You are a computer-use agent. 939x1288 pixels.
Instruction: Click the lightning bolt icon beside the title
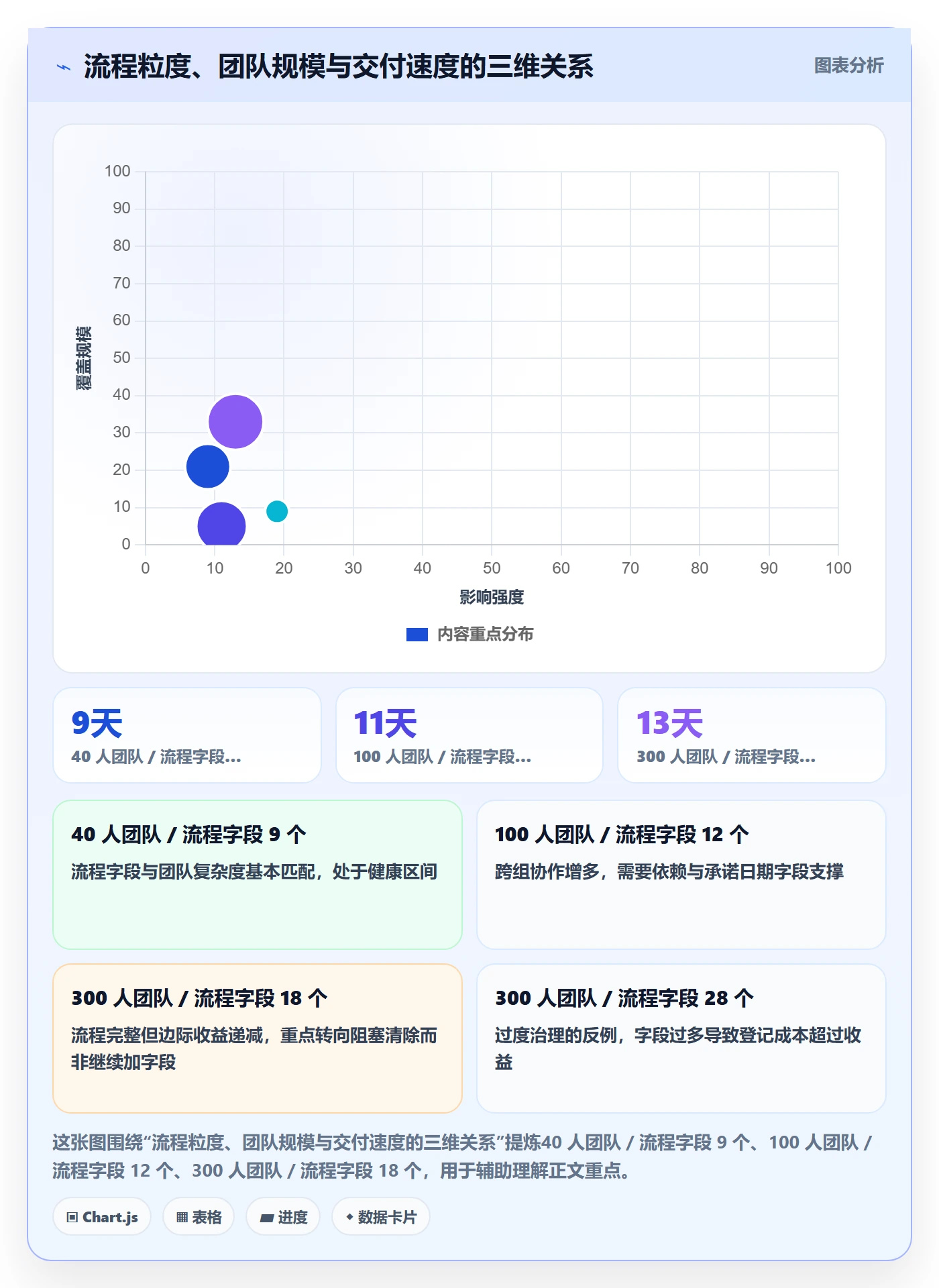pos(64,67)
